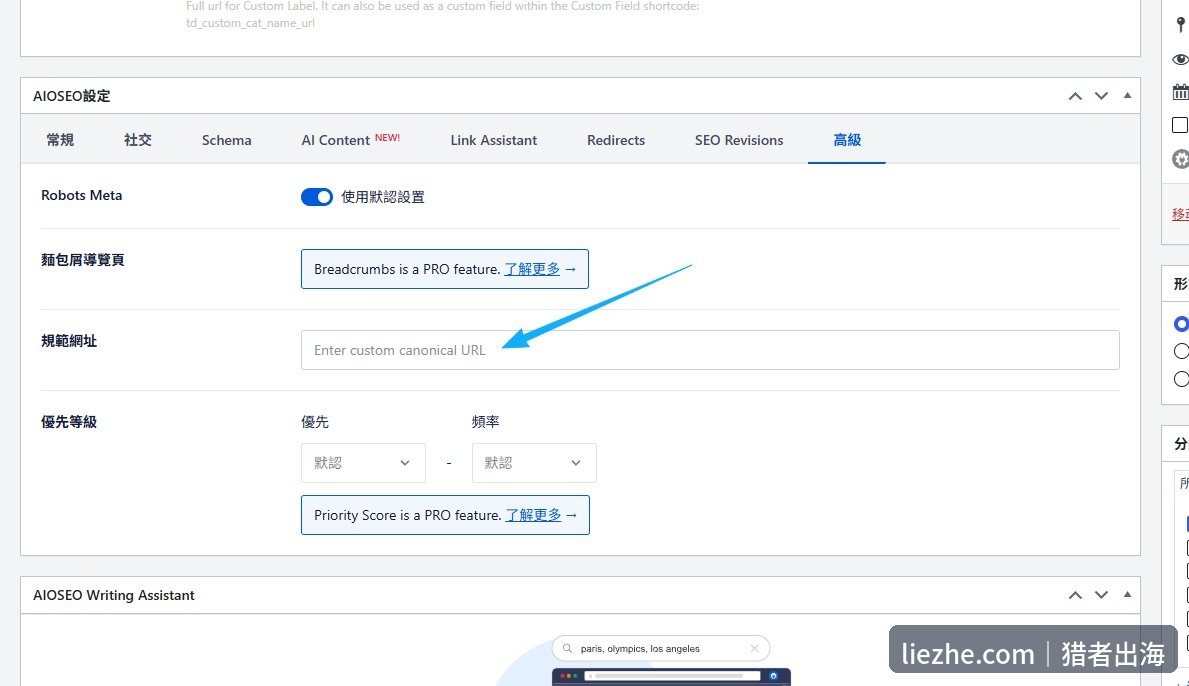The image size is (1189, 686).
Task: Open the 頻率 frequency dropdown
Action: 534,463
